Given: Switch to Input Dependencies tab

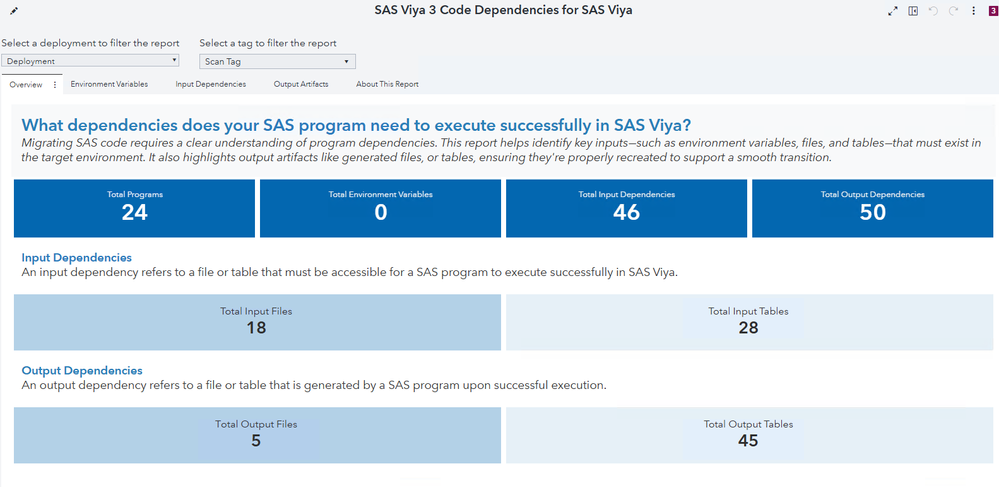Looking at the screenshot, I should pos(211,84).
